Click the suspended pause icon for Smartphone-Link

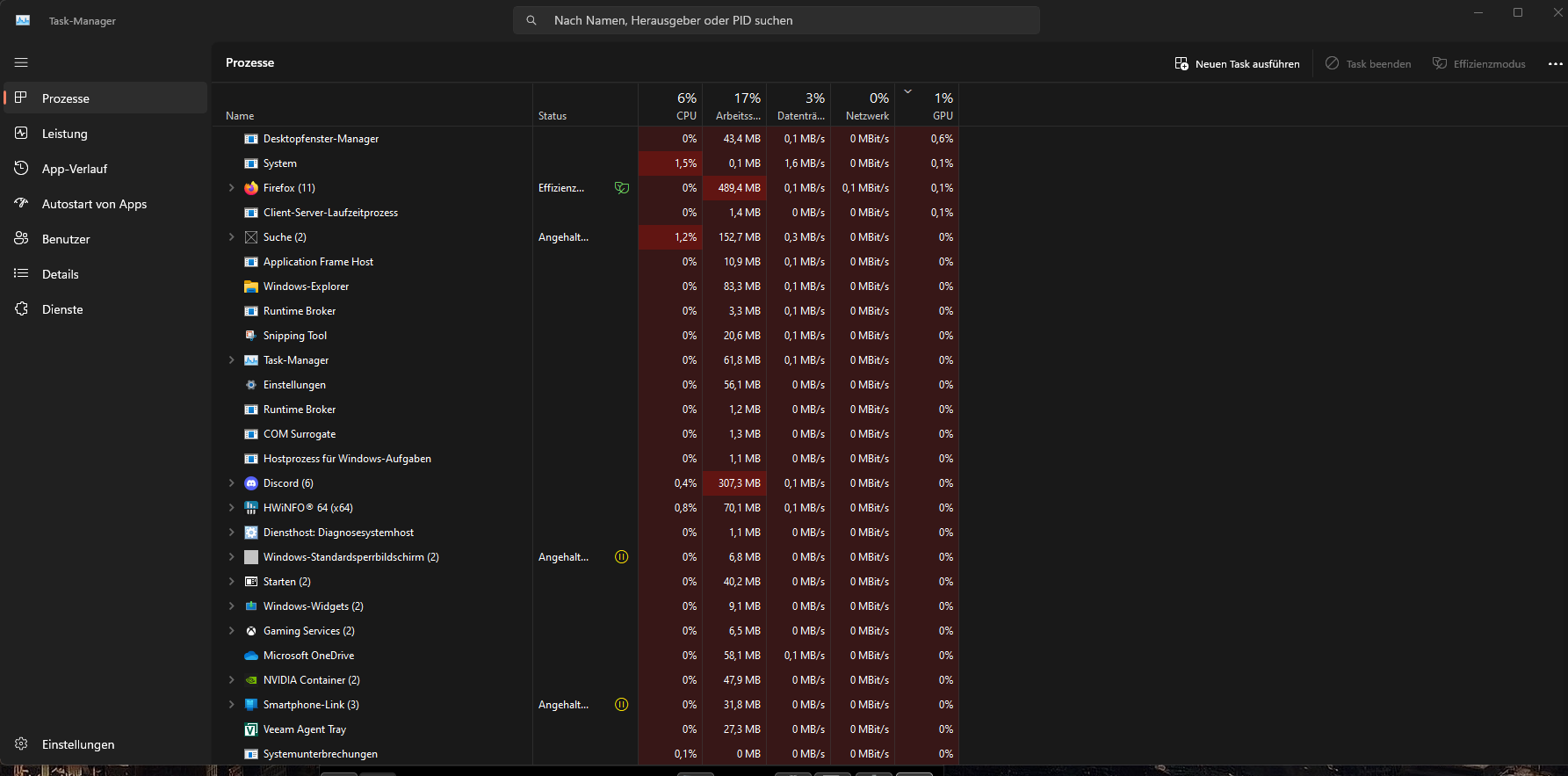(x=622, y=705)
